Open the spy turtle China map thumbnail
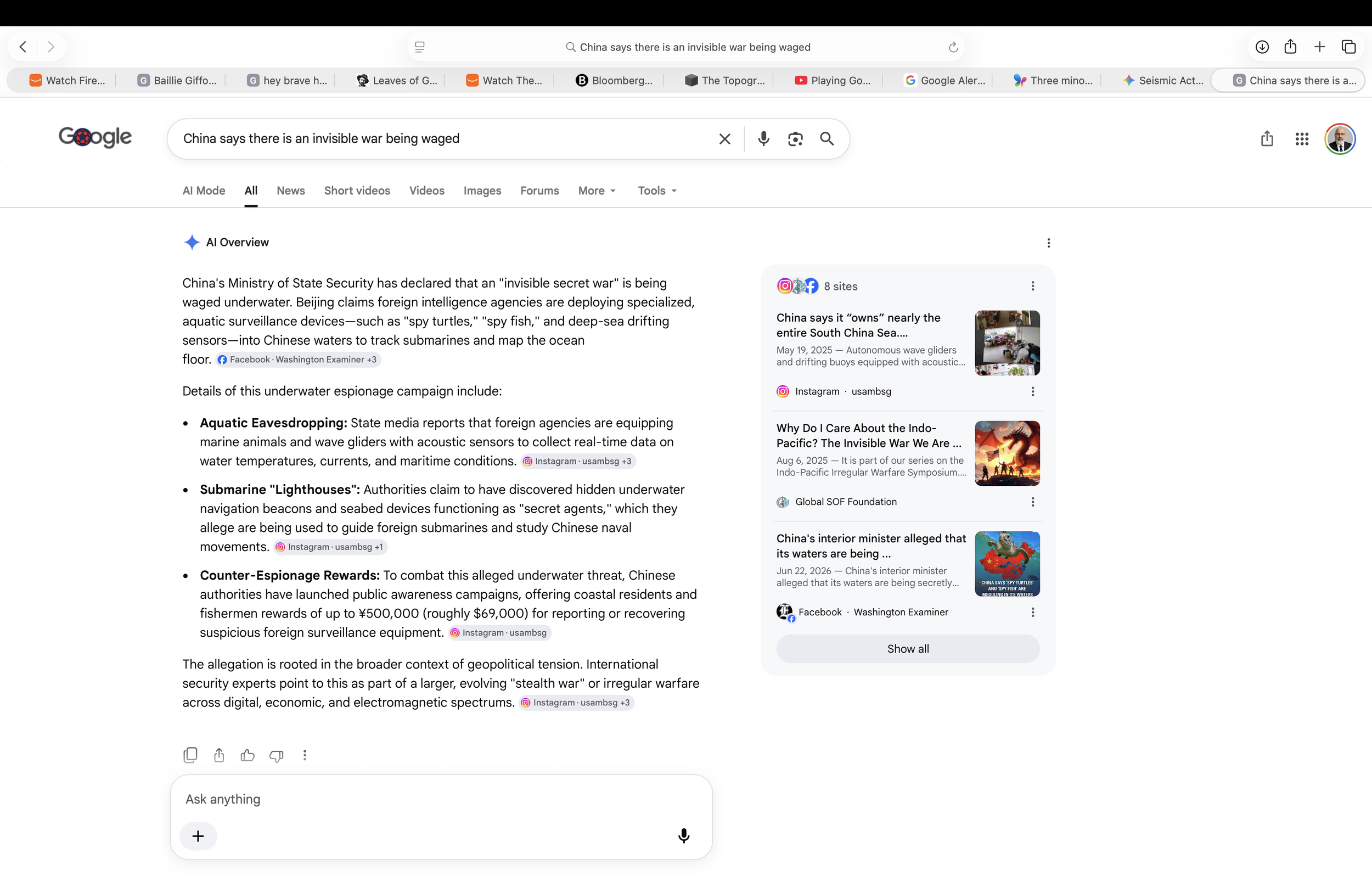1372x887 pixels. point(1007,564)
